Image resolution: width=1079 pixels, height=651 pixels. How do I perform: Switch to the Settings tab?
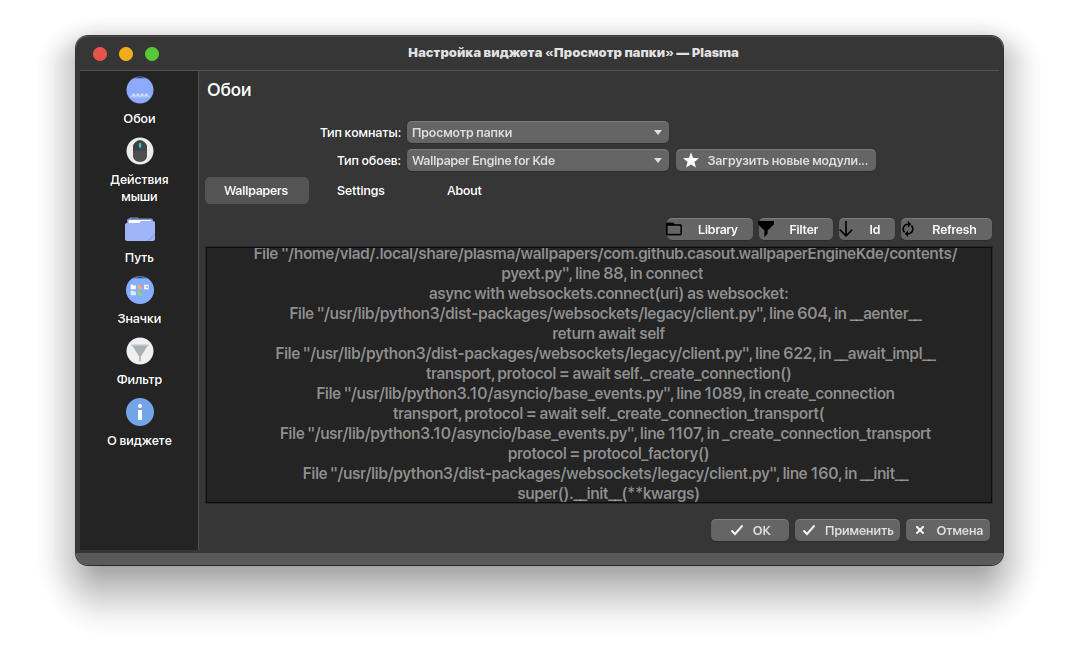coord(360,190)
